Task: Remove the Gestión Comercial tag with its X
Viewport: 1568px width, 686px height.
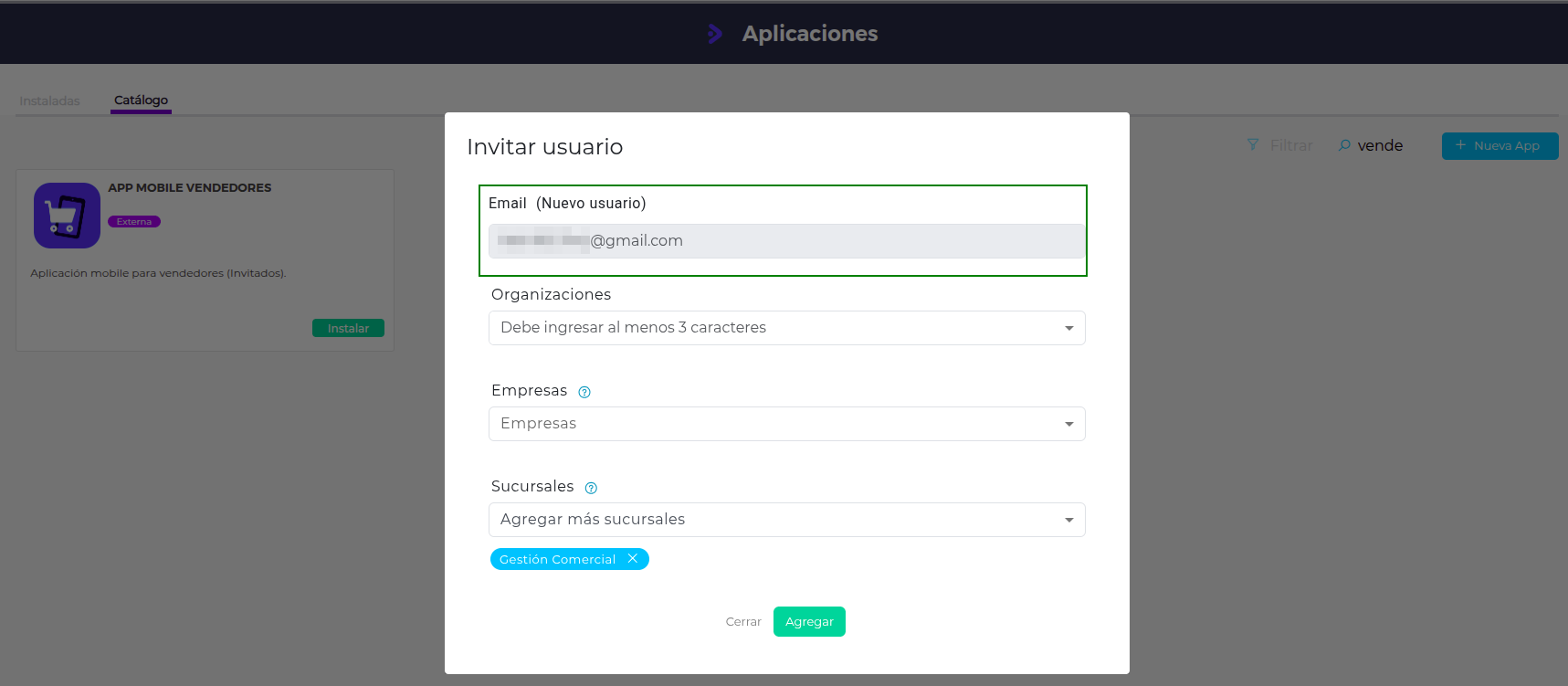Action: [633, 559]
